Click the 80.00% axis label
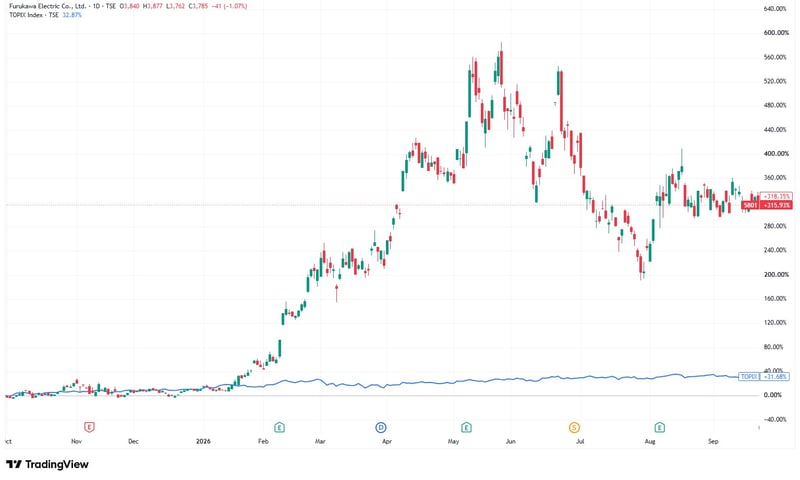 click(773, 347)
